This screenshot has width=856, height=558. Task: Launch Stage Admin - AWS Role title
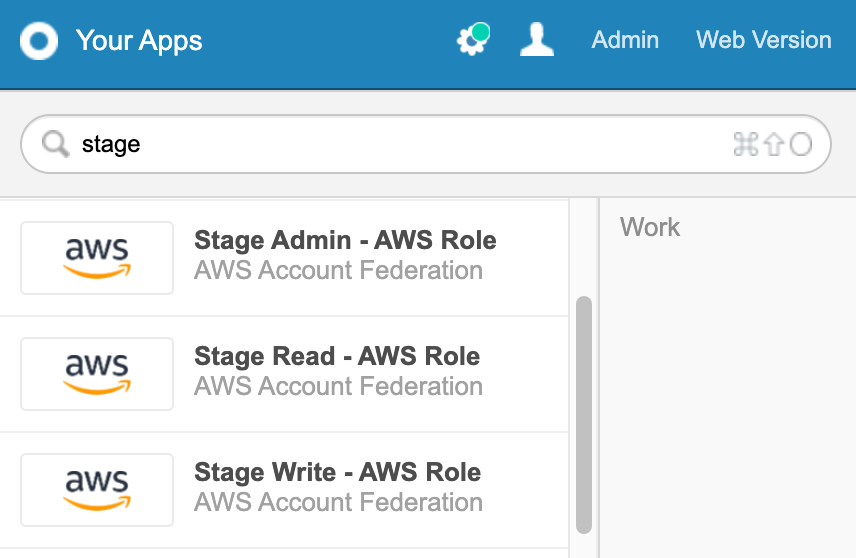345,240
